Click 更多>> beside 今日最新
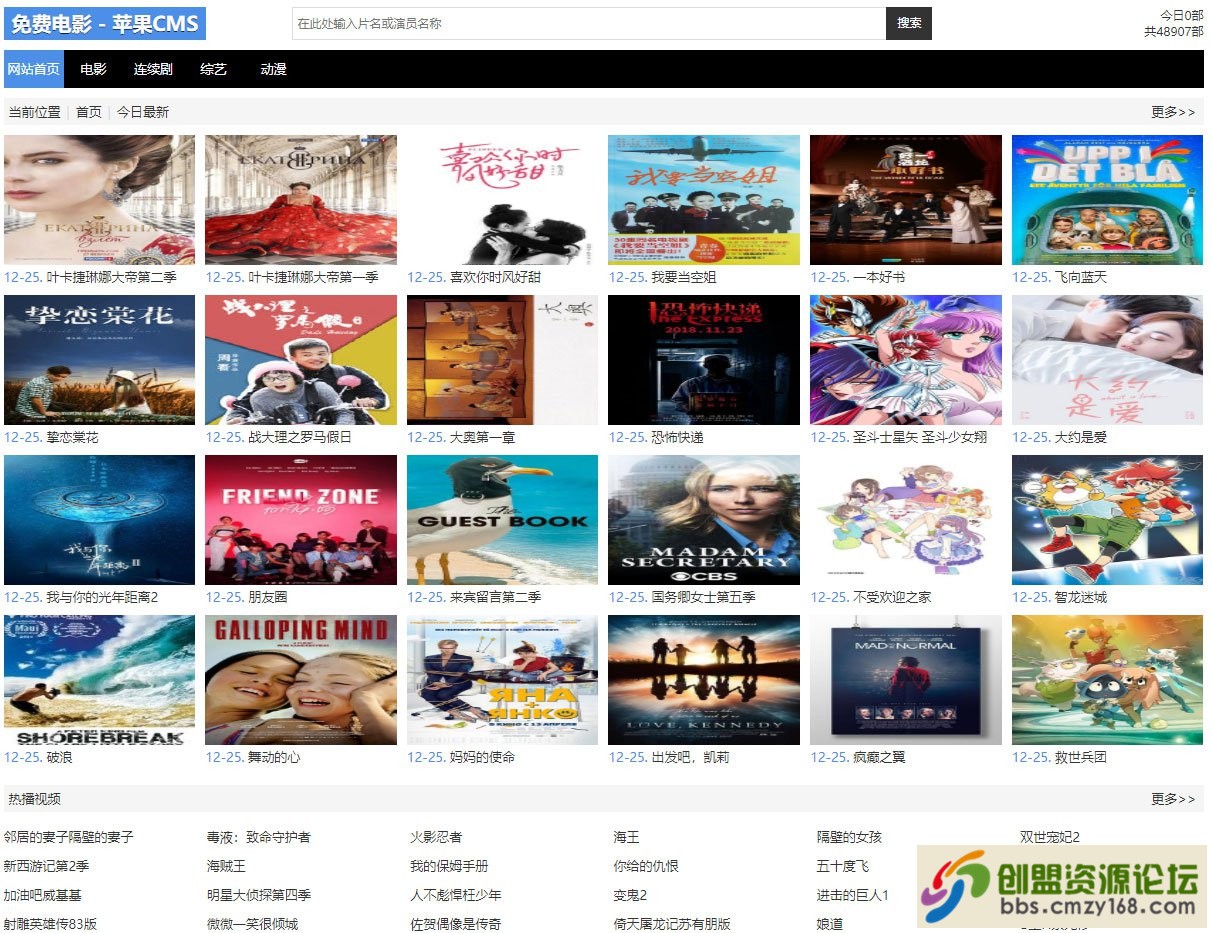The width and height of the screenshot is (1212, 933). click(x=1173, y=112)
